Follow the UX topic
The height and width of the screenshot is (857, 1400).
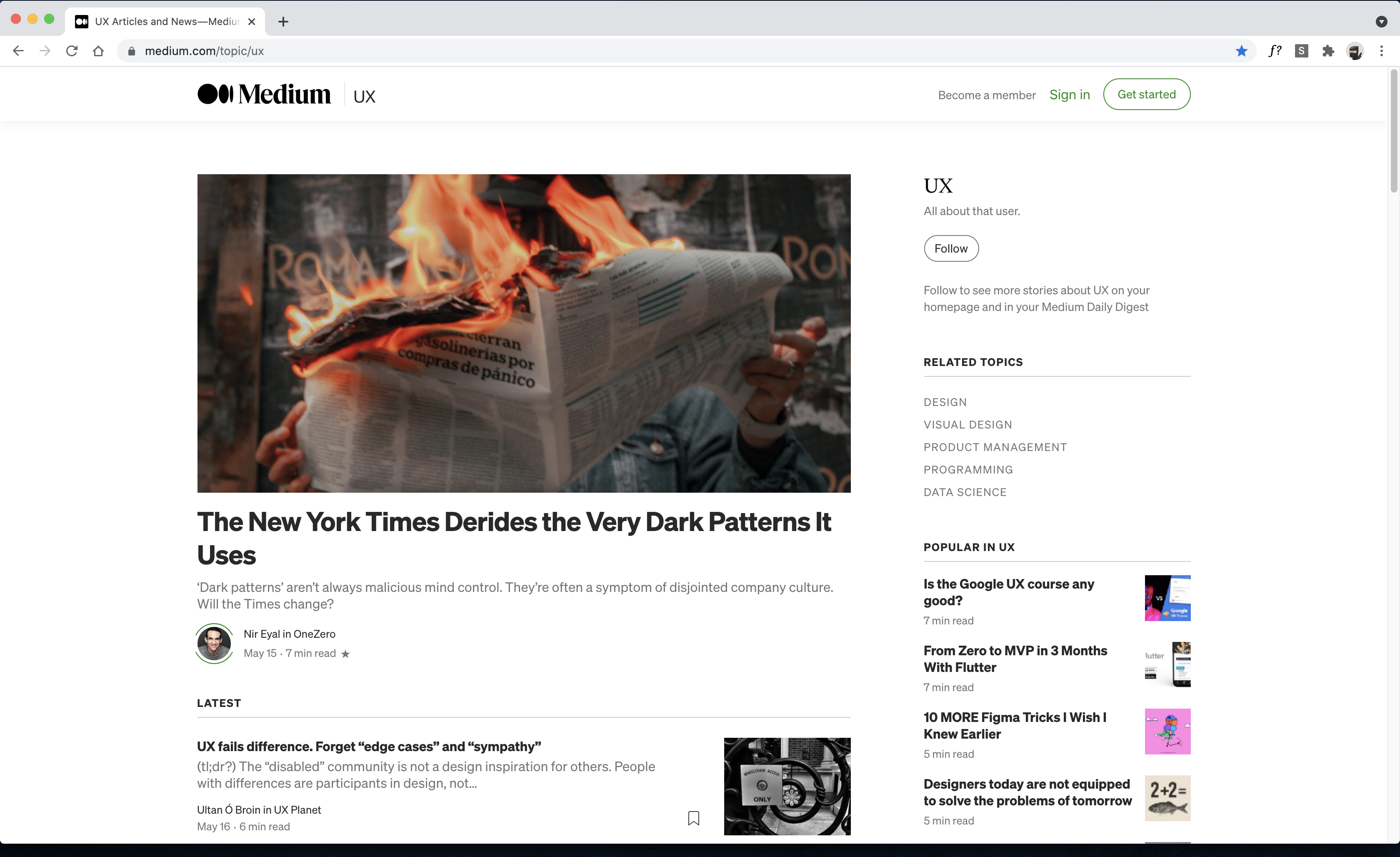951,248
